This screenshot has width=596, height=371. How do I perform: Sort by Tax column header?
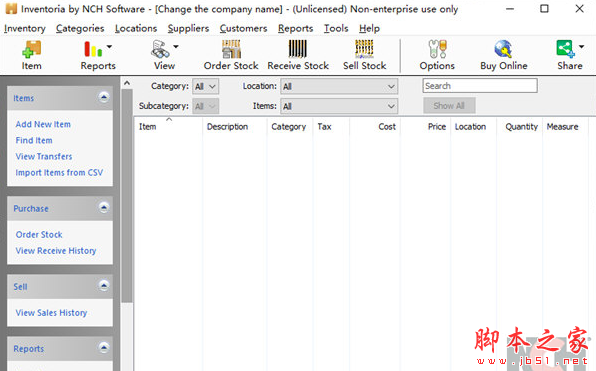coord(331,127)
